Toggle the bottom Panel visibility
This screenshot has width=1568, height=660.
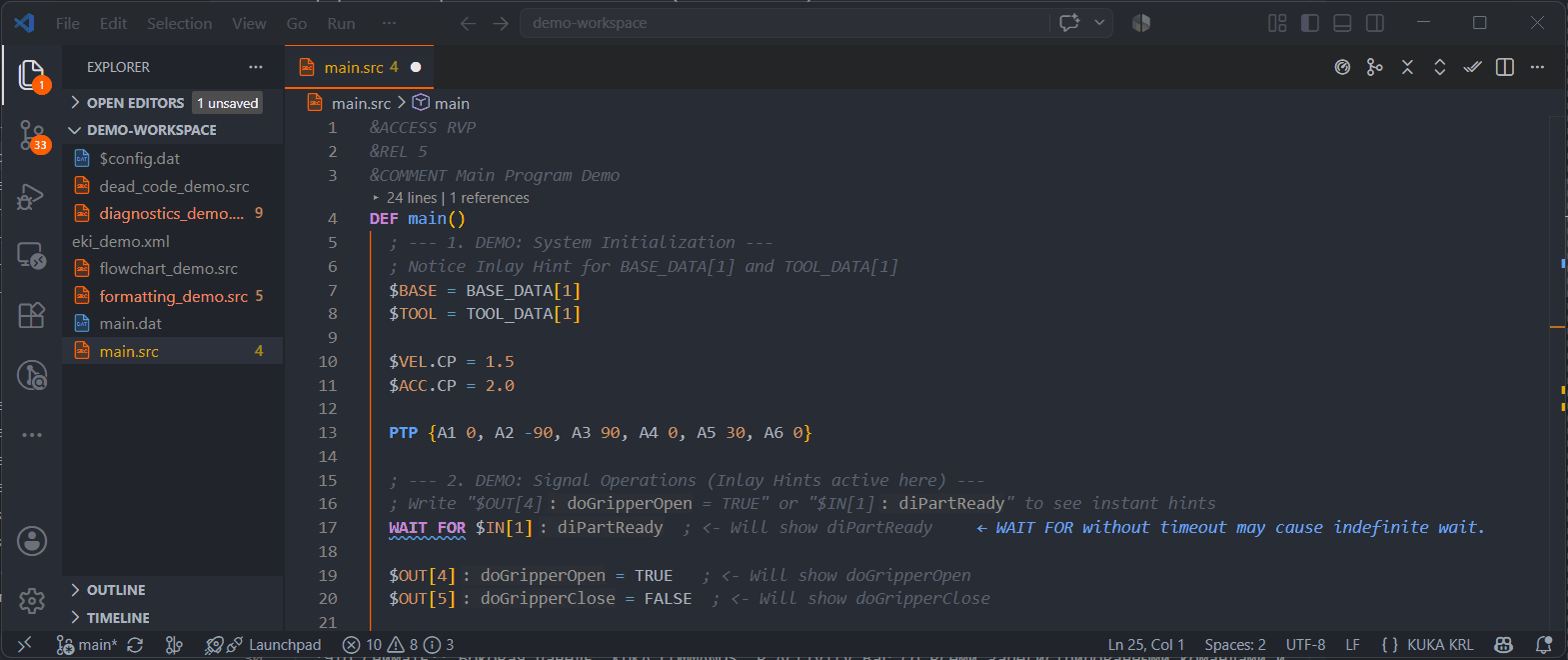tap(1343, 23)
